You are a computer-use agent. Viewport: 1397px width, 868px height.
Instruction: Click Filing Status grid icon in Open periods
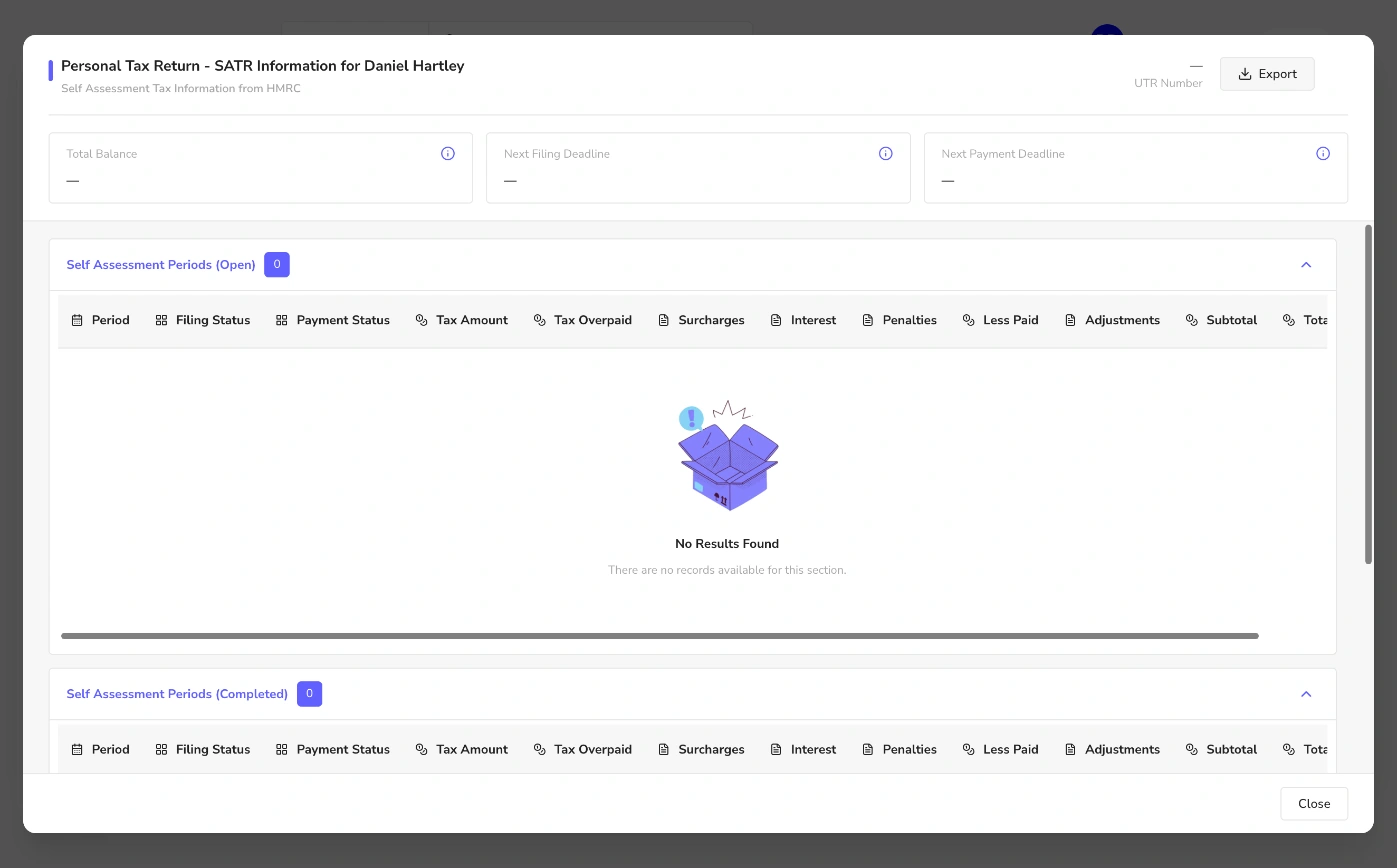161,320
